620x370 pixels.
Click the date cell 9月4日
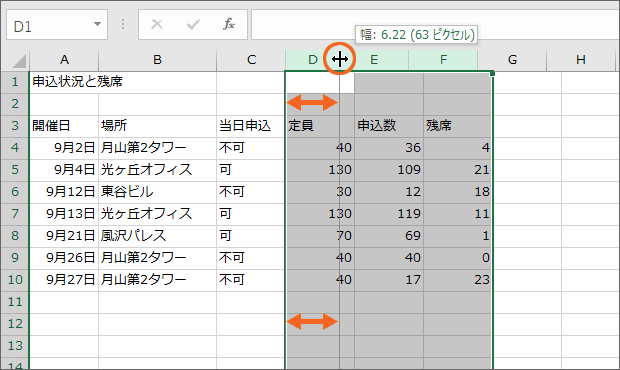64,170
